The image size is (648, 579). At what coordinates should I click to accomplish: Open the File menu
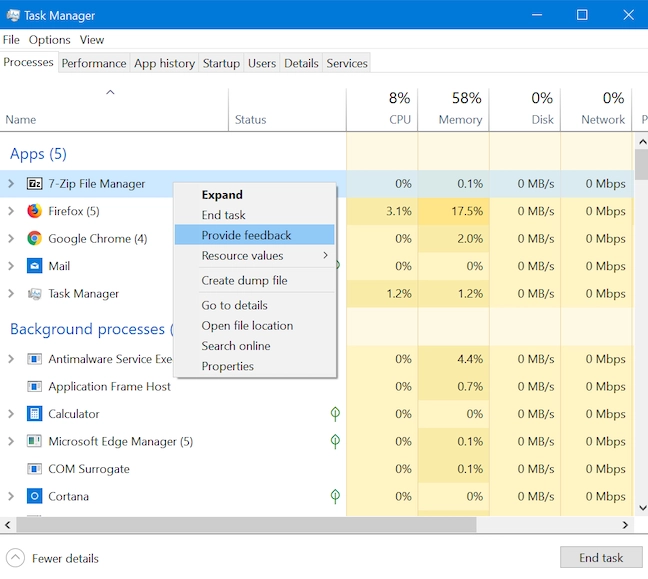(x=11, y=40)
